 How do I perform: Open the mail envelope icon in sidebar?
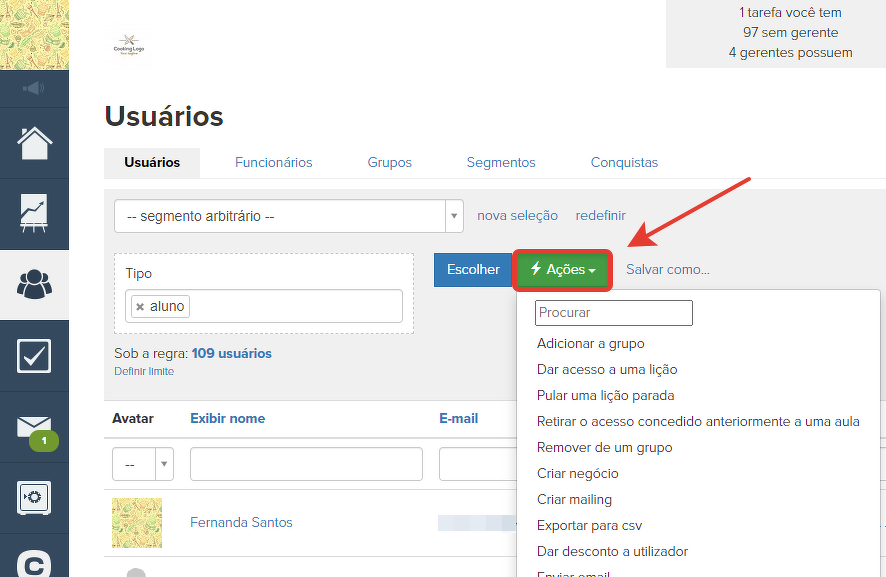(34, 427)
